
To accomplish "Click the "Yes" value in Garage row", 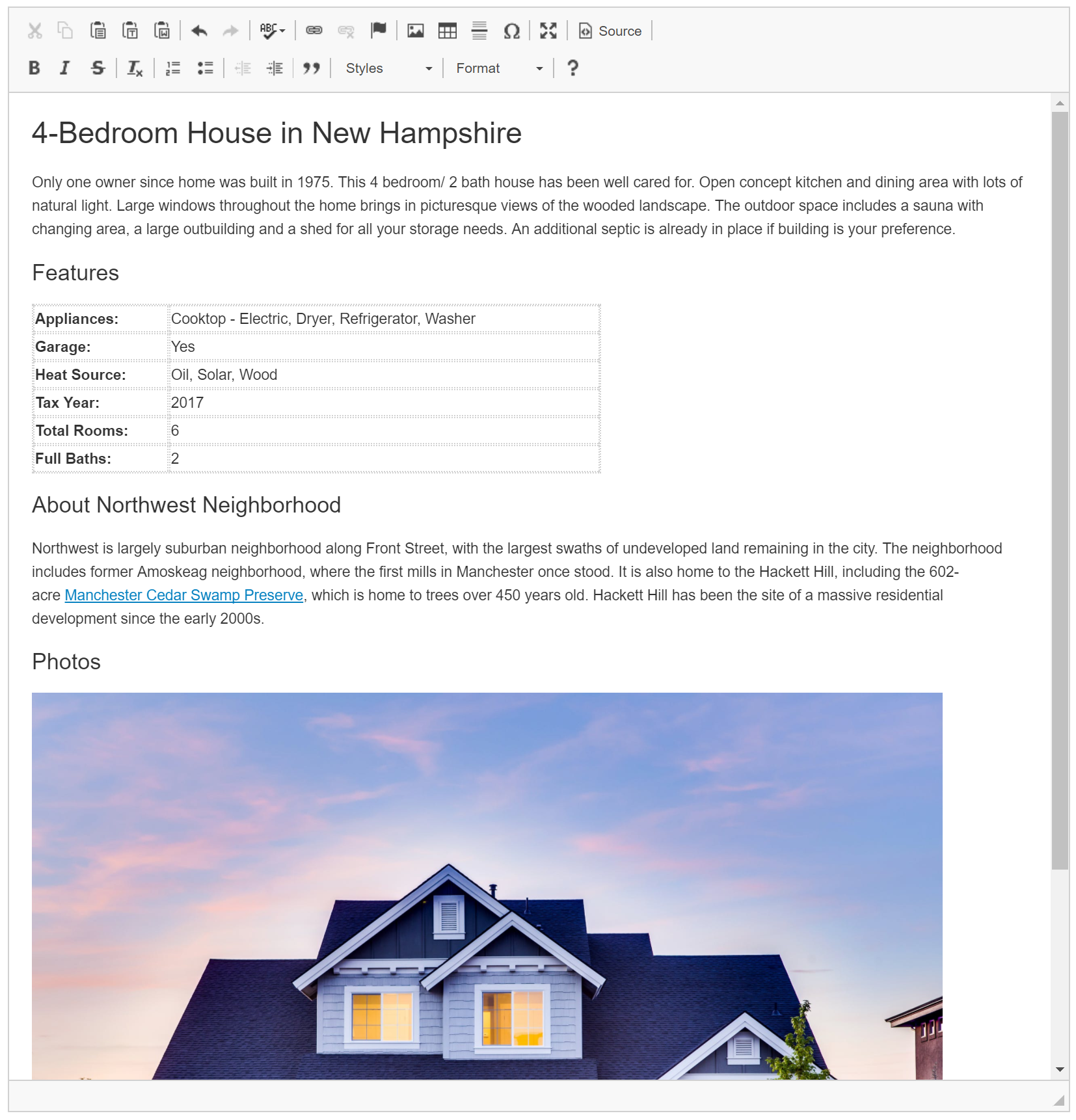I will point(183,347).
